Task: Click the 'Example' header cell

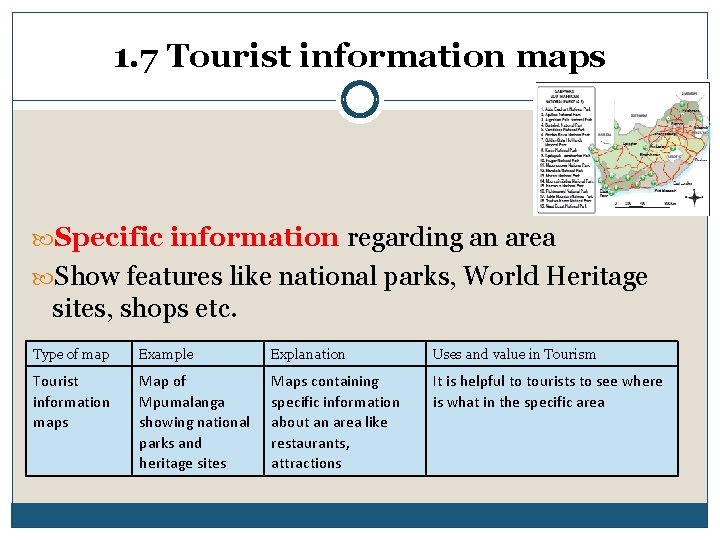Action: tap(198, 354)
